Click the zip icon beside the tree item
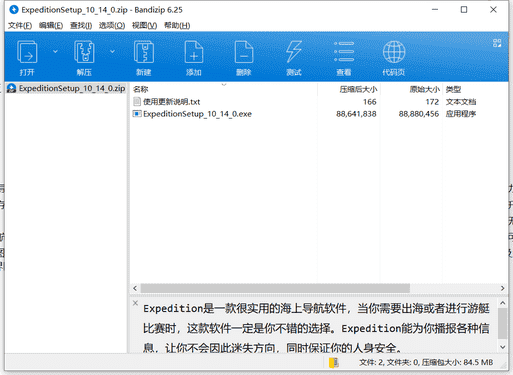 tap(12, 88)
